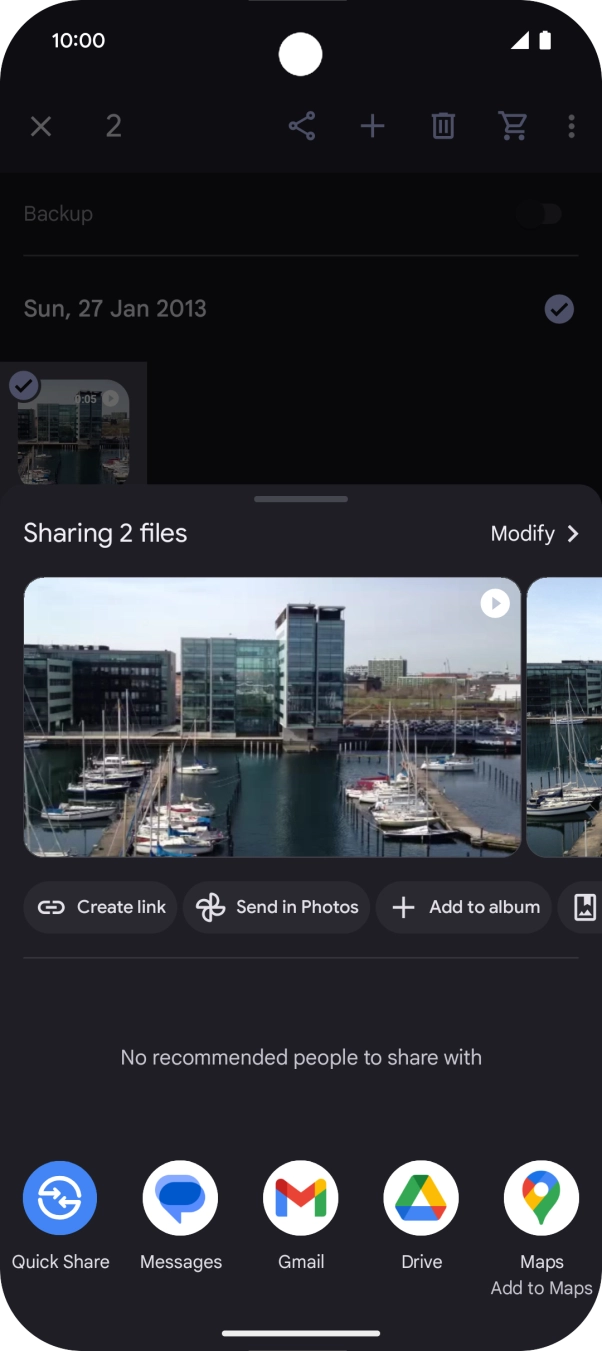Share to the Messages app
This screenshot has height=1351, width=602.
[x=181, y=1198]
